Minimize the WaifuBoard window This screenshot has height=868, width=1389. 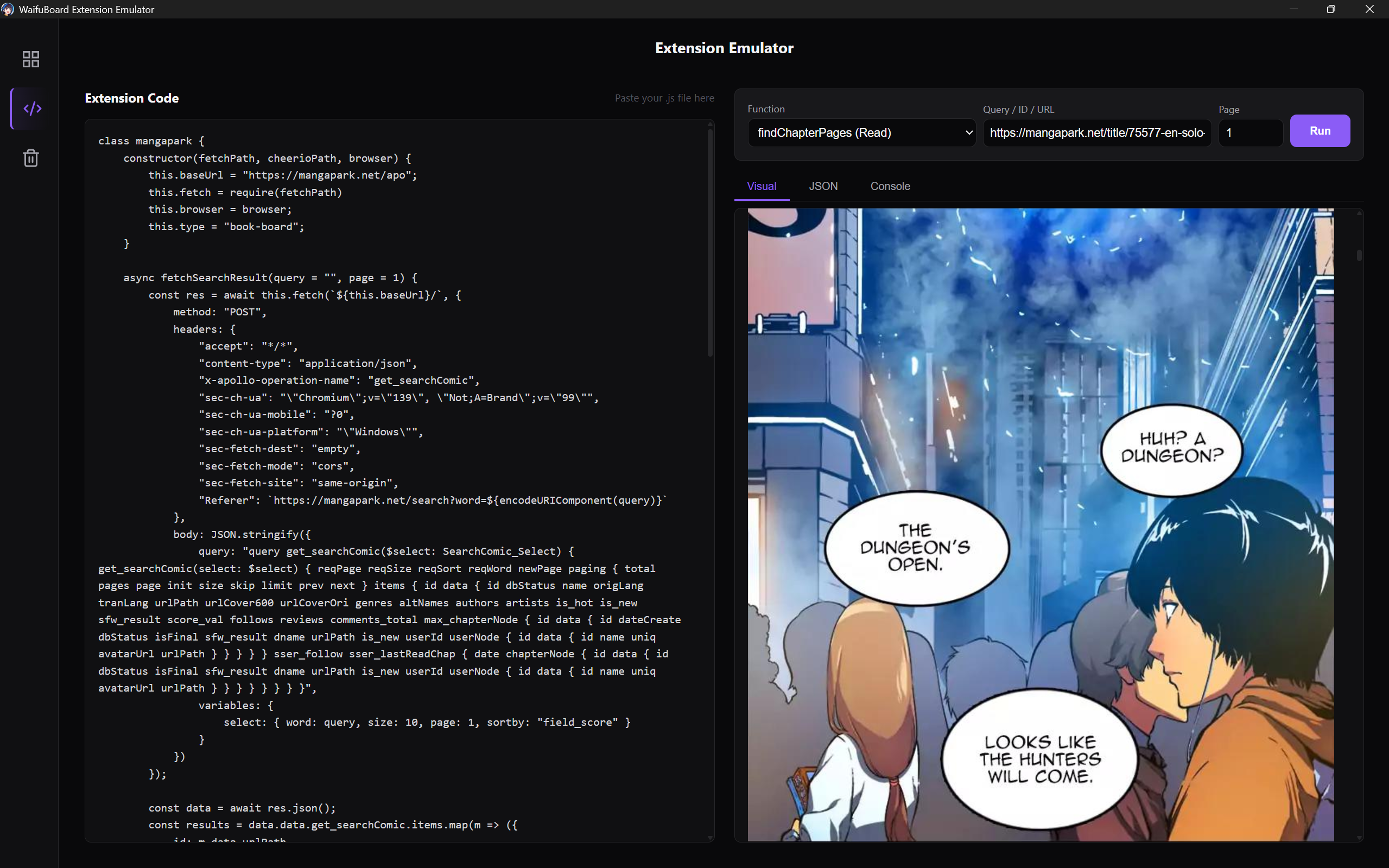tap(1293, 9)
